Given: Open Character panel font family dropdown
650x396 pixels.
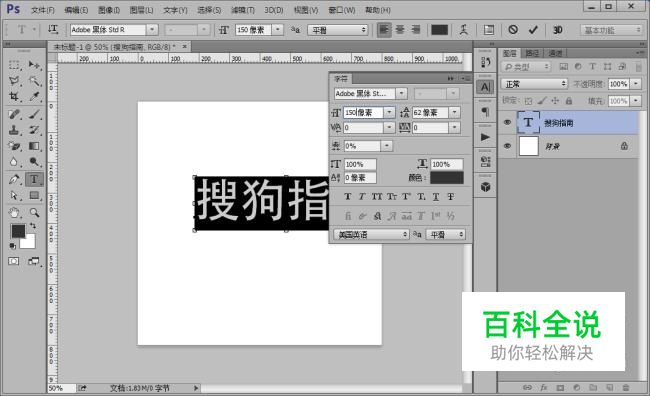Looking at the screenshot, I should coord(401,93).
